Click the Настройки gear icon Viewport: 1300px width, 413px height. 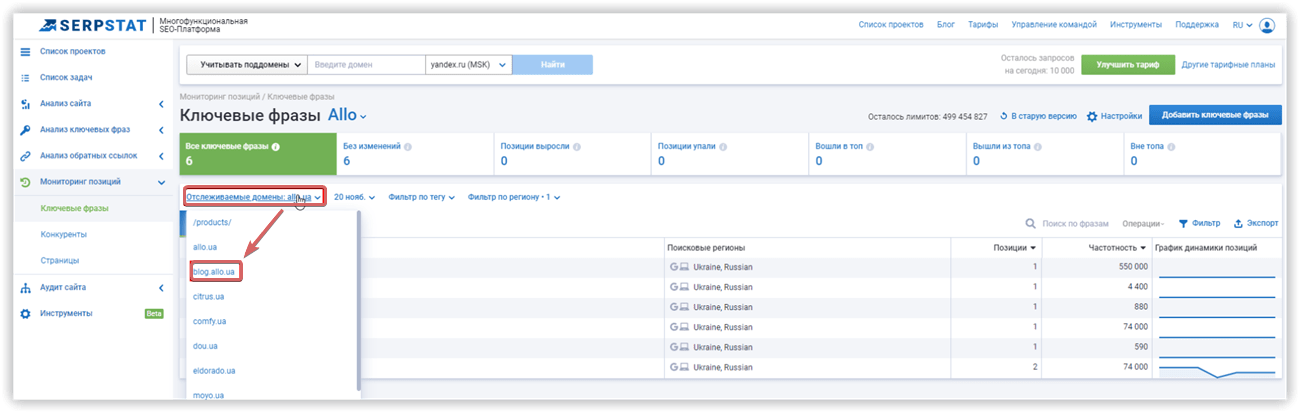[x=1092, y=116]
